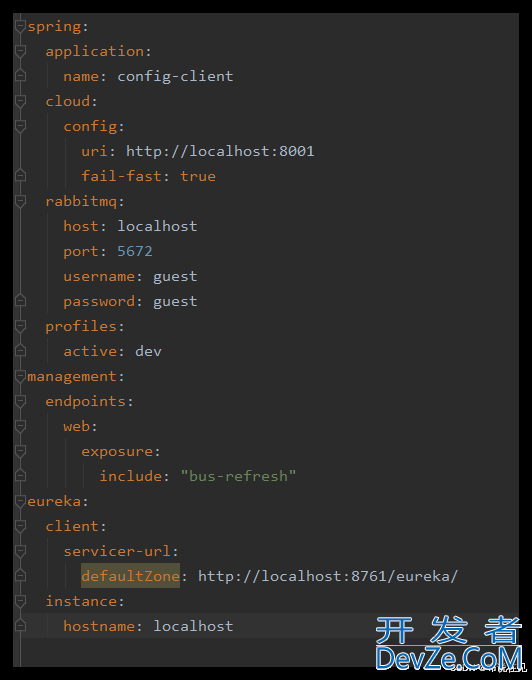Click the highlighted defaultZone key
The width and height of the screenshot is (532, 680).
tap(131, 576)
